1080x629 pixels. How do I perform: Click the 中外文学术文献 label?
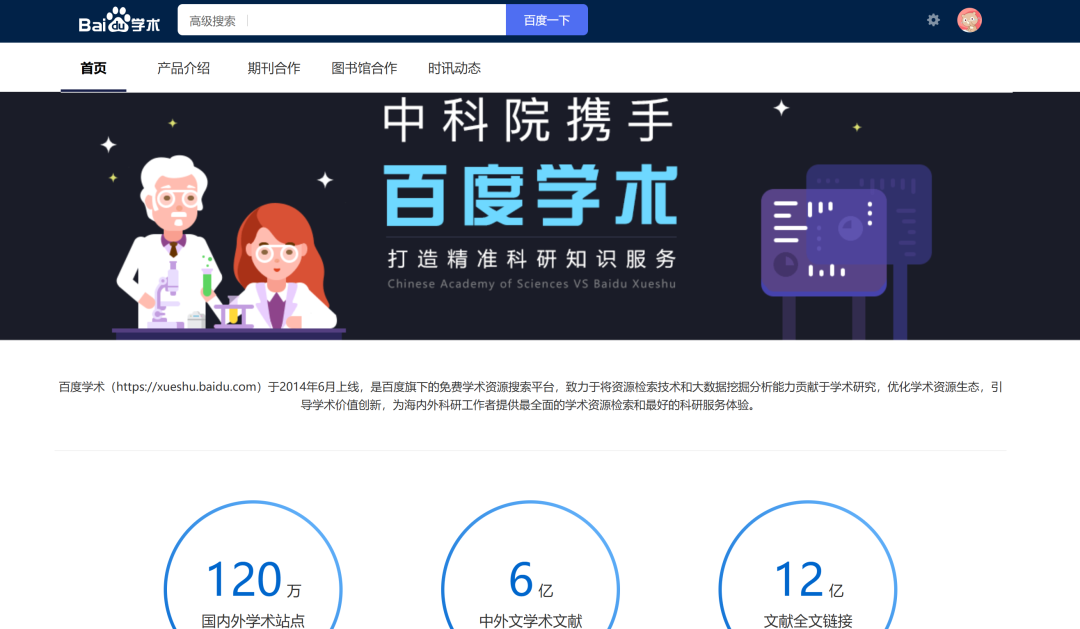point(530,621)
